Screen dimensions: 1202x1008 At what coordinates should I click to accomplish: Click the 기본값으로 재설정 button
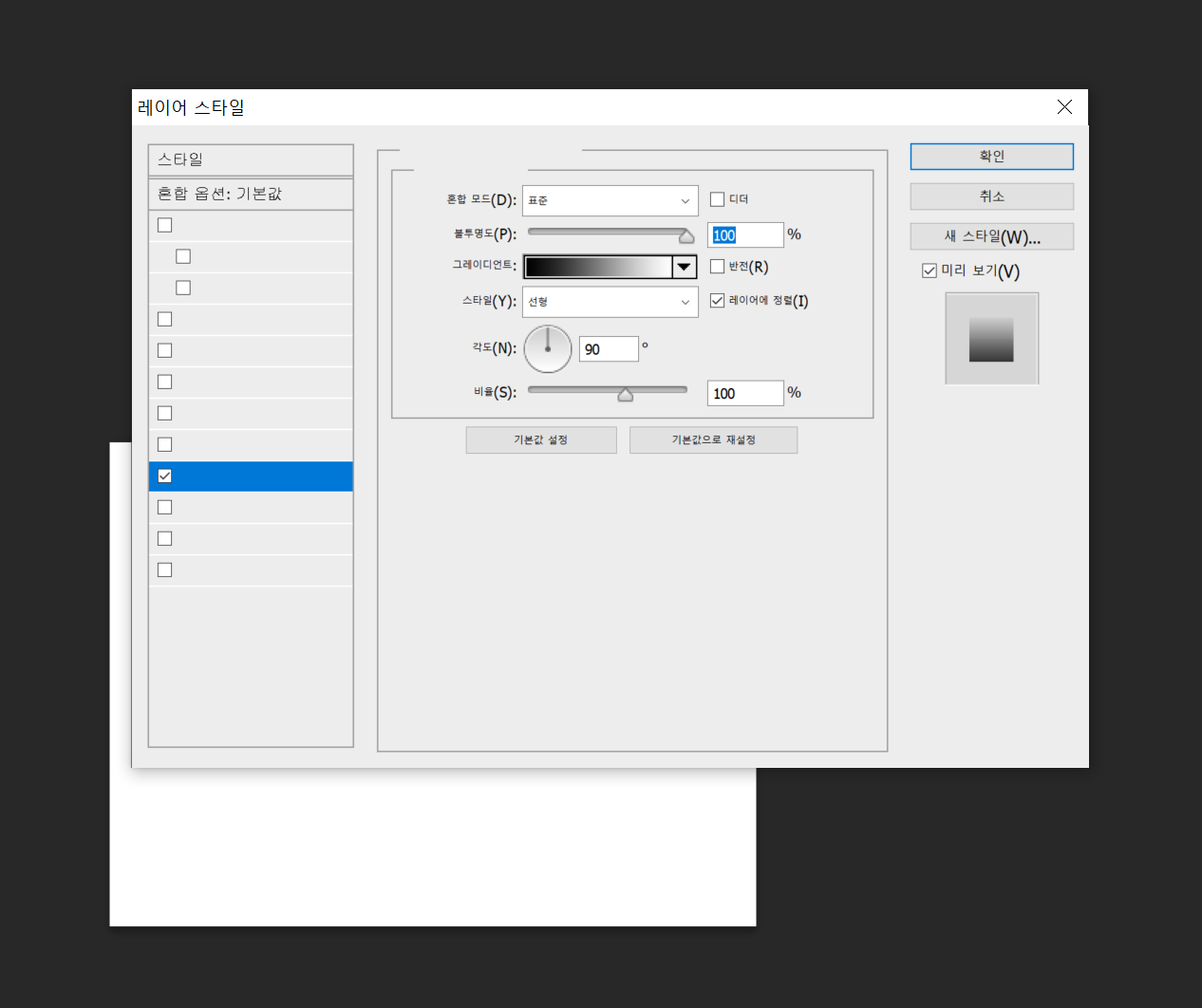click(713, 439)
